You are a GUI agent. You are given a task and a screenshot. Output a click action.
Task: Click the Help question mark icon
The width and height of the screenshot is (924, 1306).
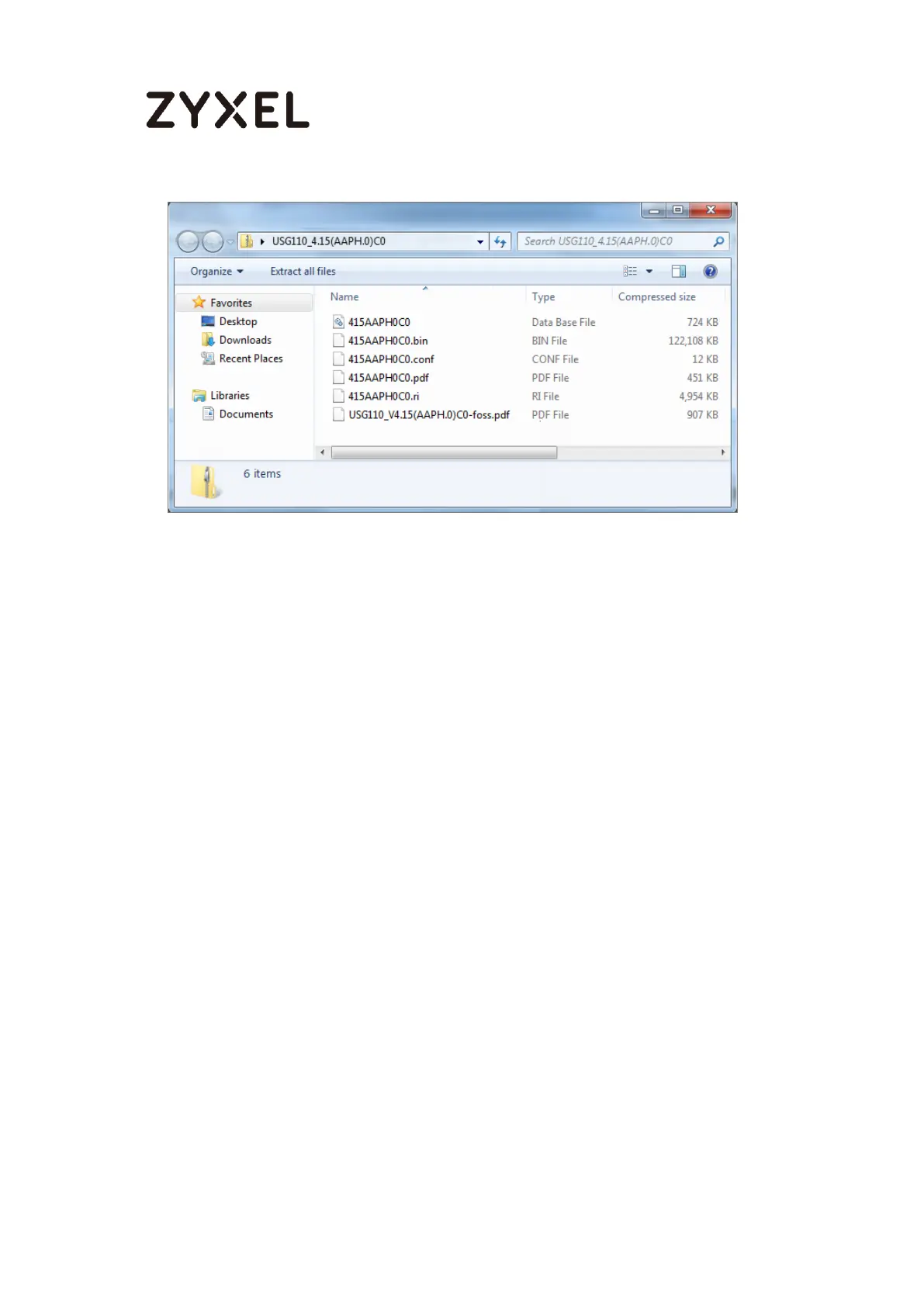(710, 272)
